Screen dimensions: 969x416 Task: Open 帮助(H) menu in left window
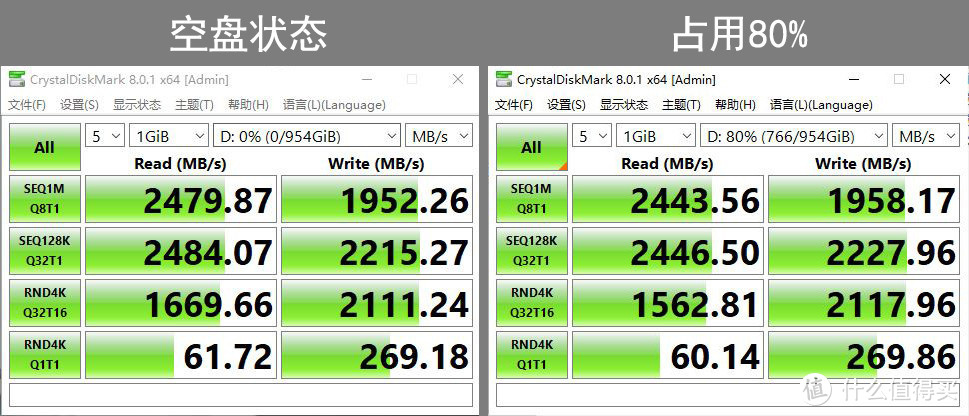248,105
